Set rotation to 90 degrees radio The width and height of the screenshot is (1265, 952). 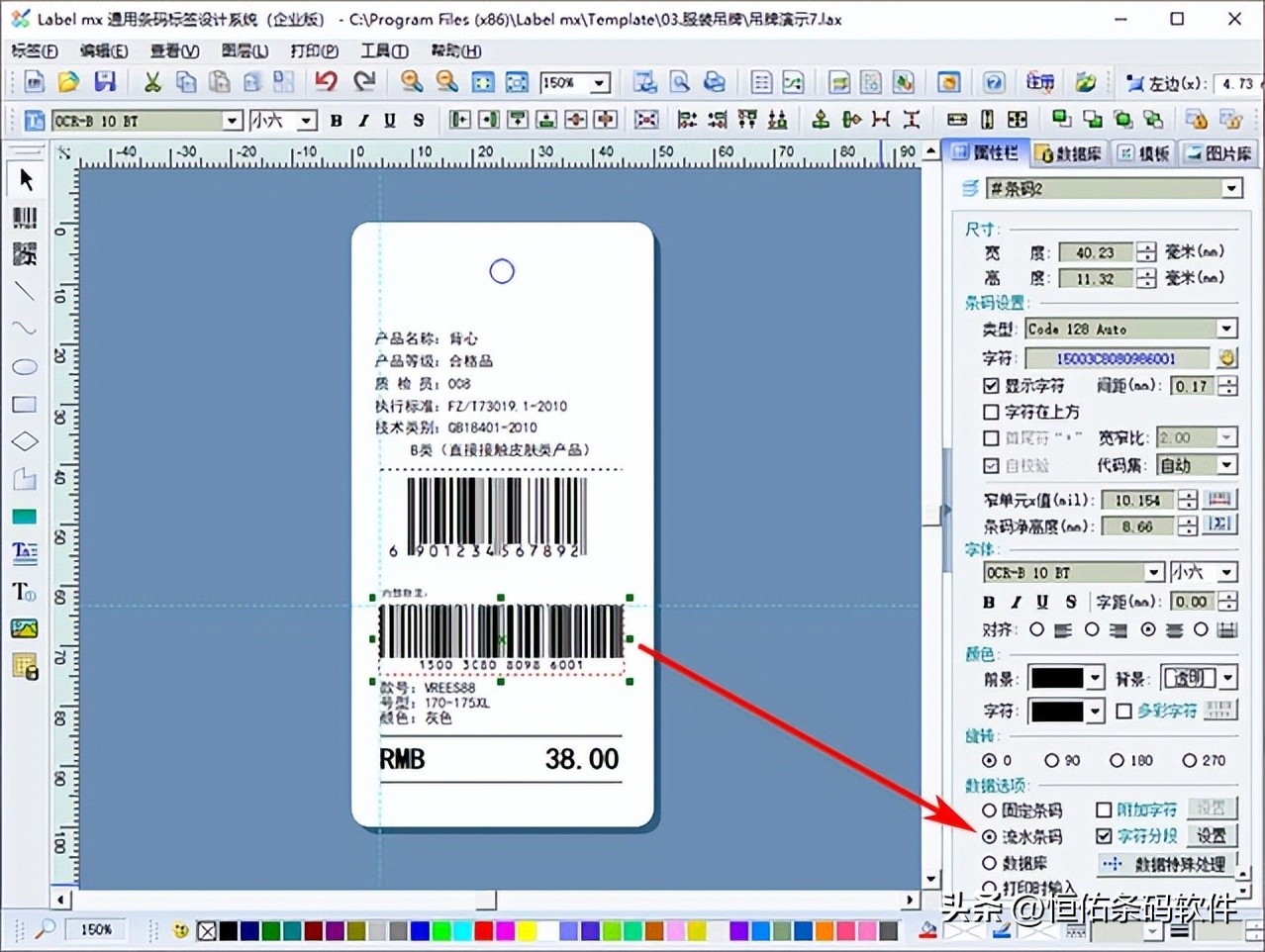coord(1051,760)
